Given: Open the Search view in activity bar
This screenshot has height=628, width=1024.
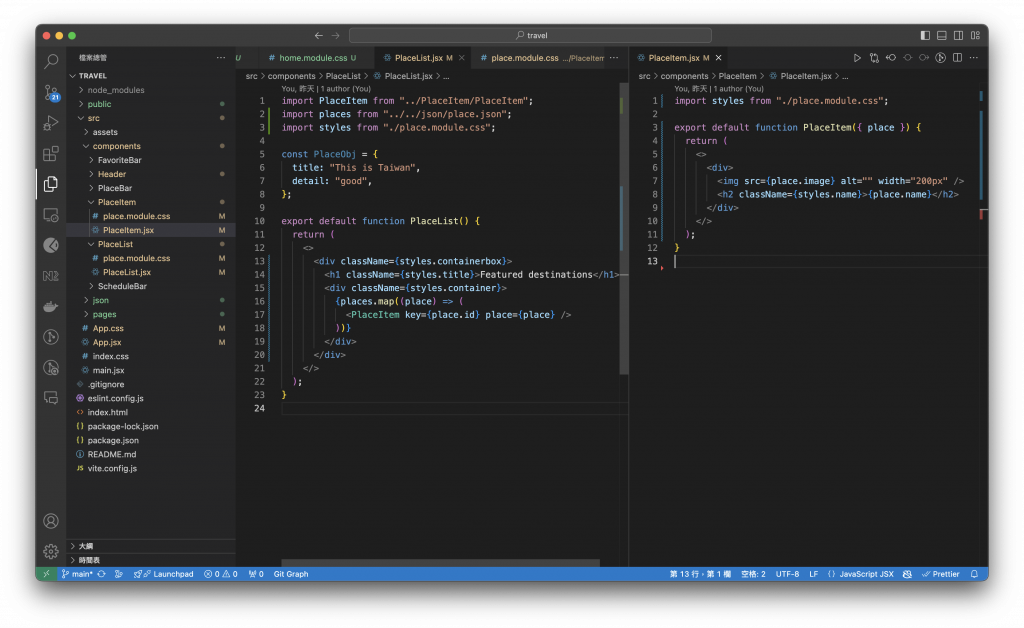Looking at the screenshot, I should click(51, 61).
